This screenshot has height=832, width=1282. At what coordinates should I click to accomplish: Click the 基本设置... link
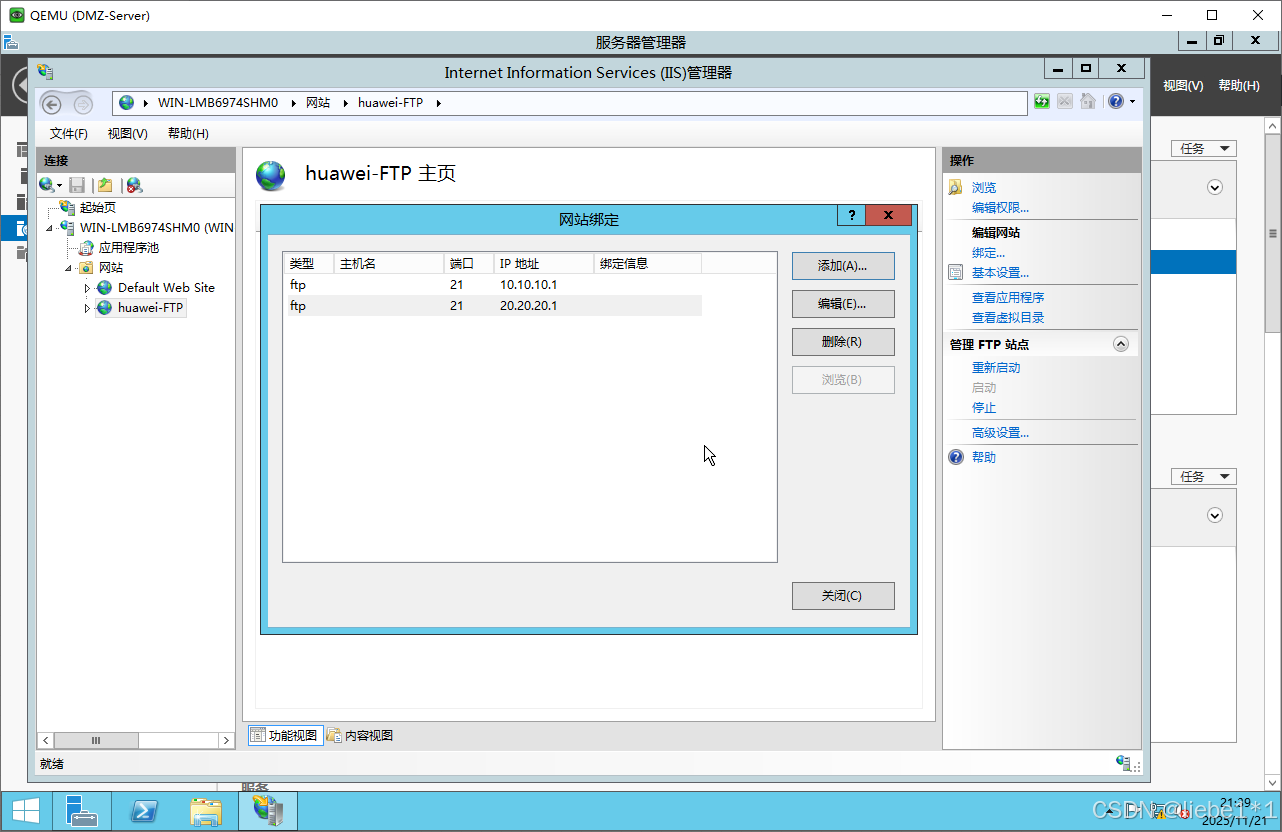coord(1000,273)
